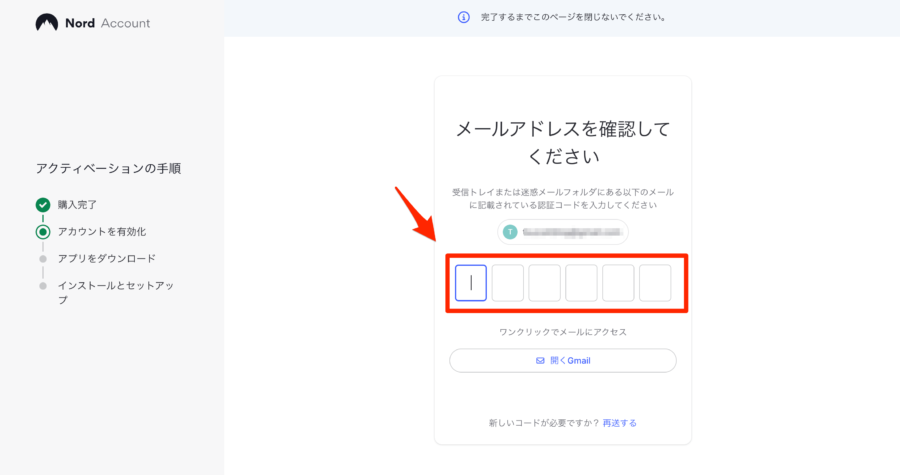The height and width of the screenshot is (475, 900).
Task: Click the fourth verification code box
Action: click(581, 283)
